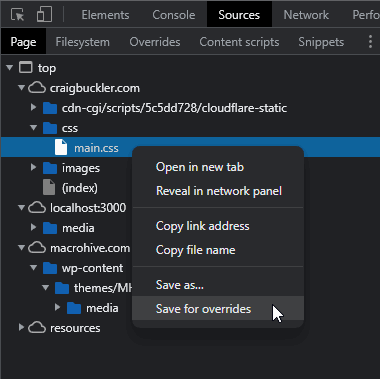Click the top frame window icon
380x379 pixels.
(x=26, y=68)
